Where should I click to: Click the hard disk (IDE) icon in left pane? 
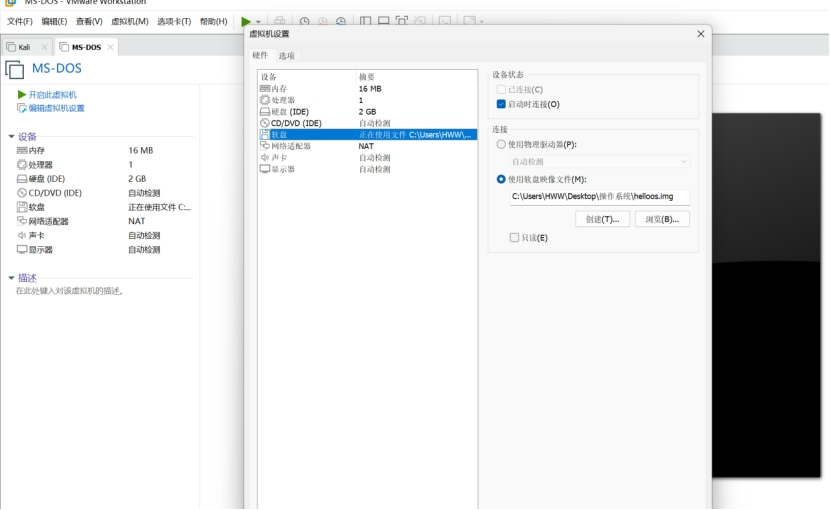point(22,179)
